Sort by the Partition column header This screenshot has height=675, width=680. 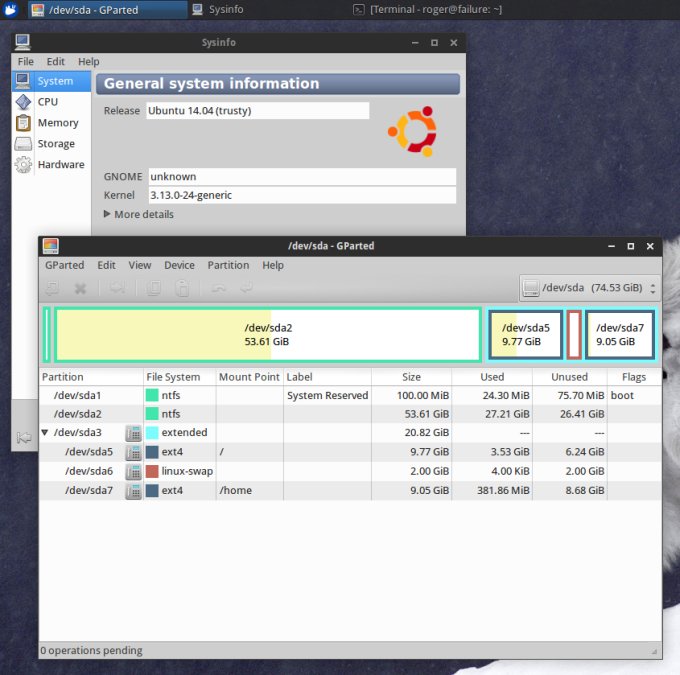point(91,377)
